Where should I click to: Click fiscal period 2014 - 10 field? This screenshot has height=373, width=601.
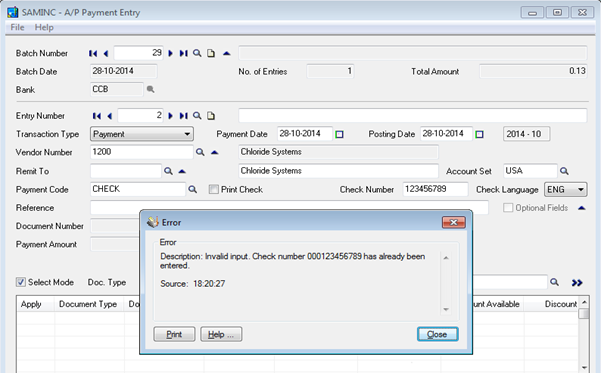point(526,134)
